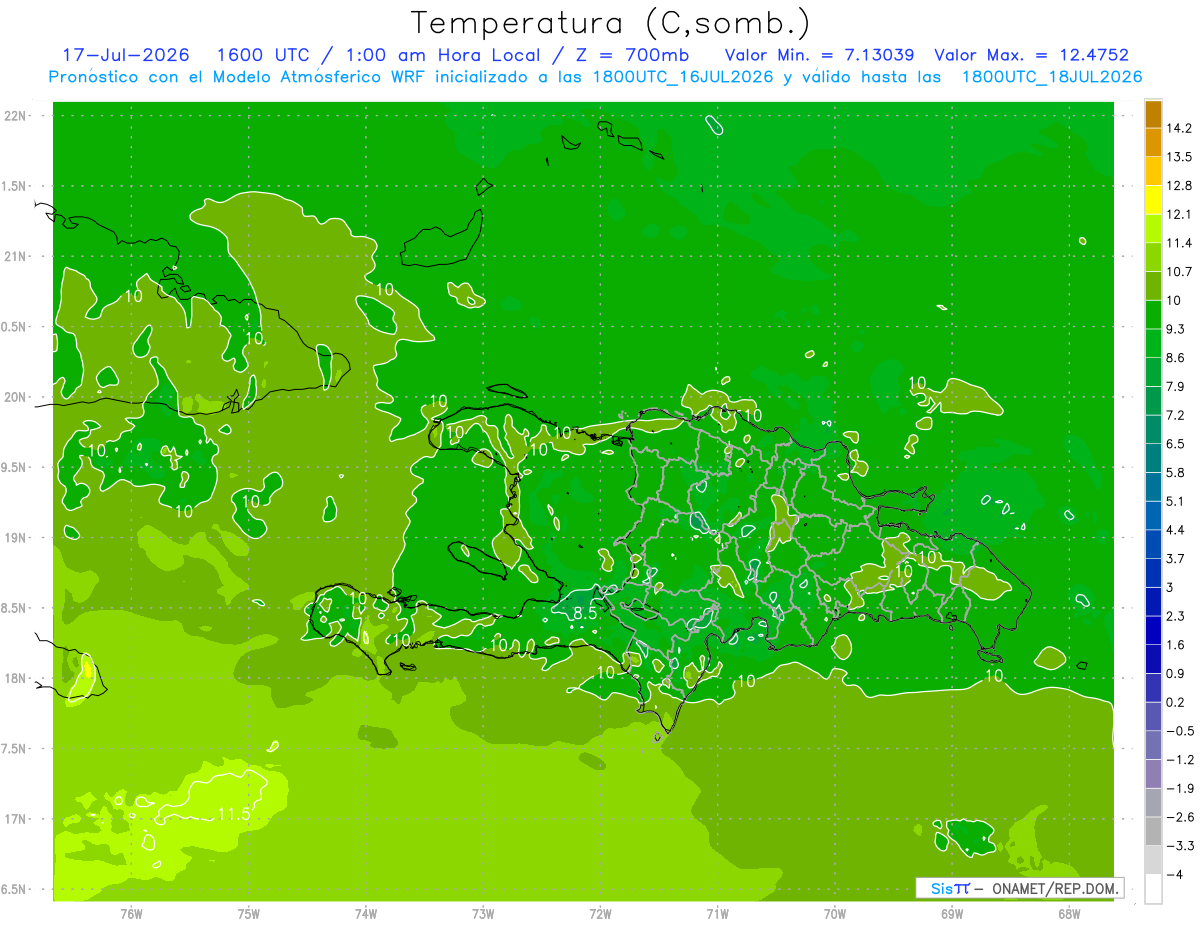The height and width of the screenshot is (927, 1200).
Task: Click the "17N" latitude axis label
Action: 15,819
